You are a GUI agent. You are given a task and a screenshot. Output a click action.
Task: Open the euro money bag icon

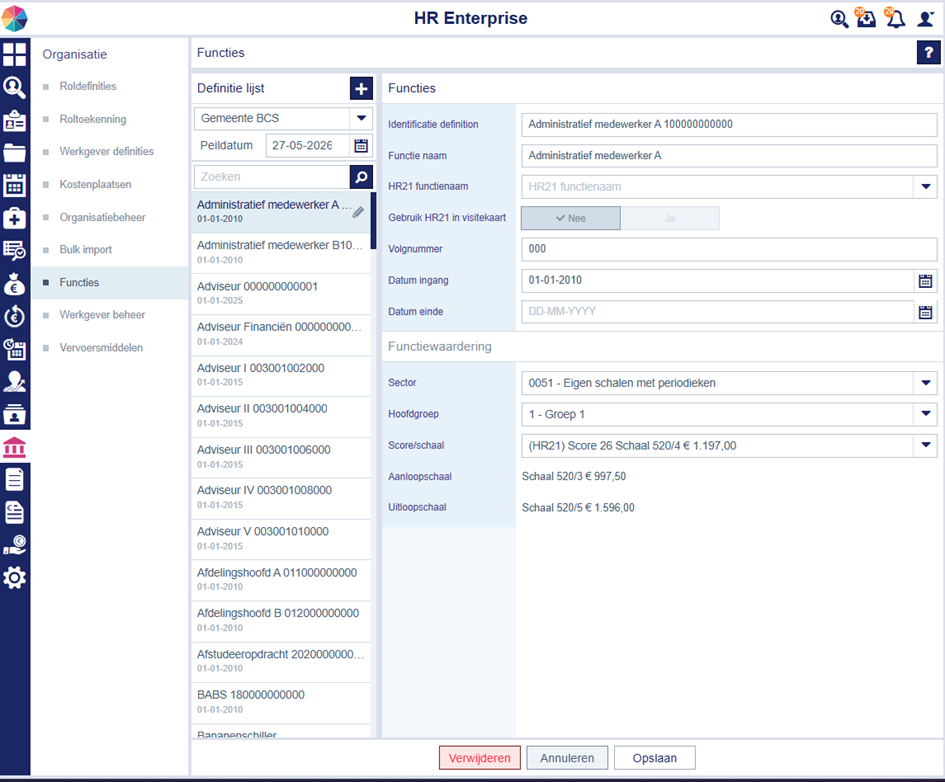coord(14,284)
